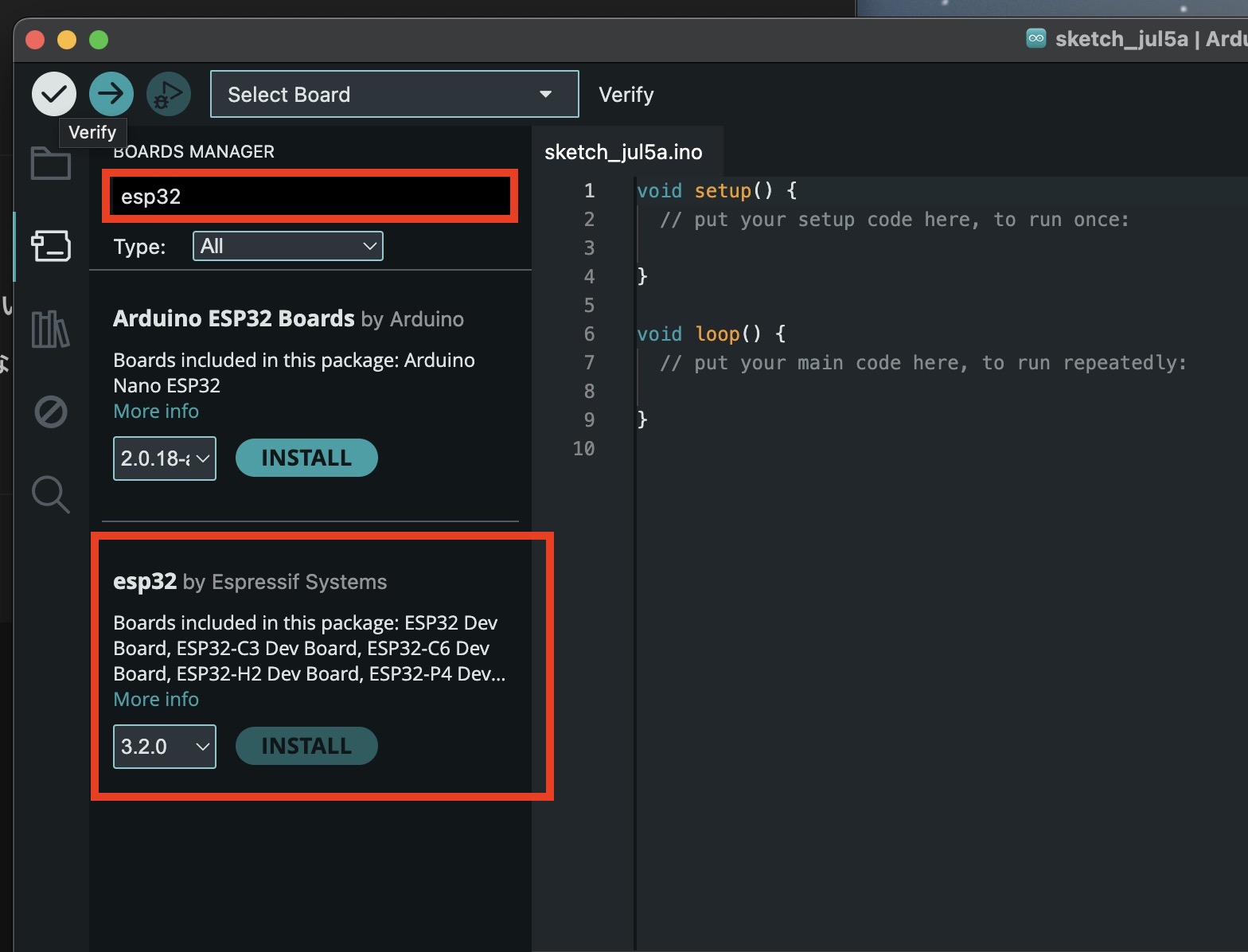
Task: Click the setup comment on line 2
Action: pyautogui.click(x=895, y=220)
